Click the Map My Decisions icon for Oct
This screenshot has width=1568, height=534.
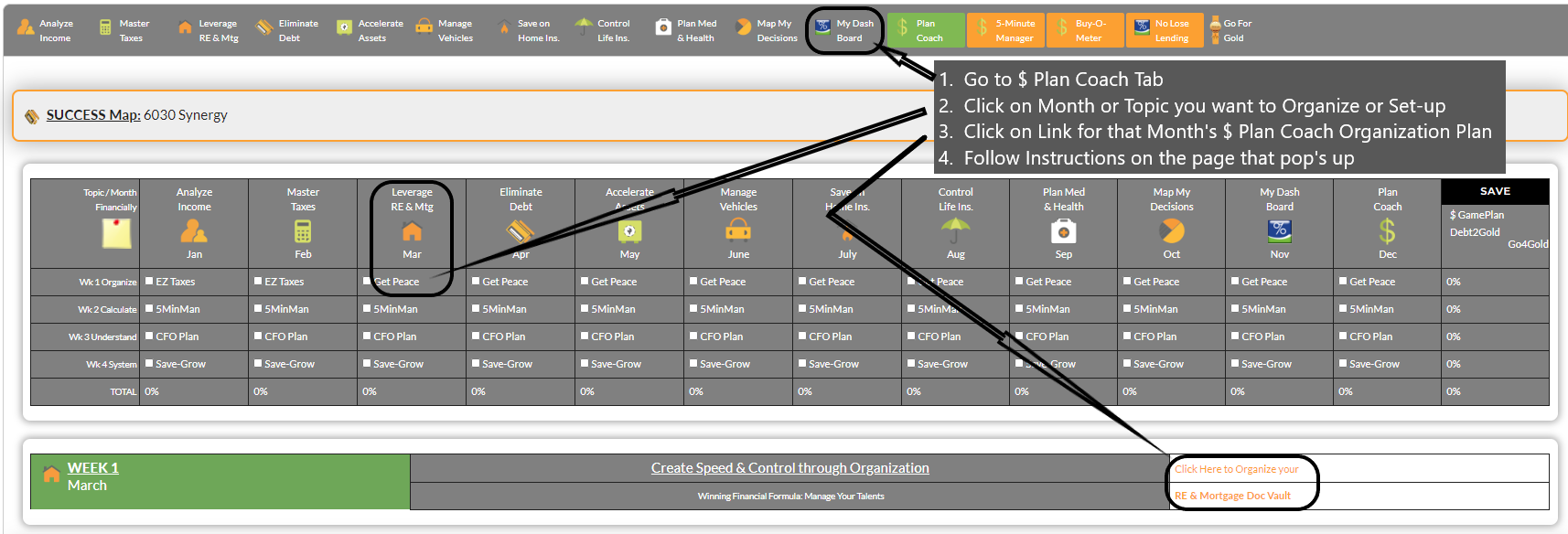pos(1171,231)
